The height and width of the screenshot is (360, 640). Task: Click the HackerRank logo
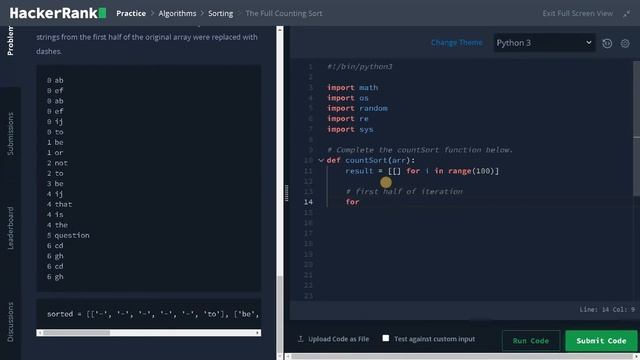(58, 13)
